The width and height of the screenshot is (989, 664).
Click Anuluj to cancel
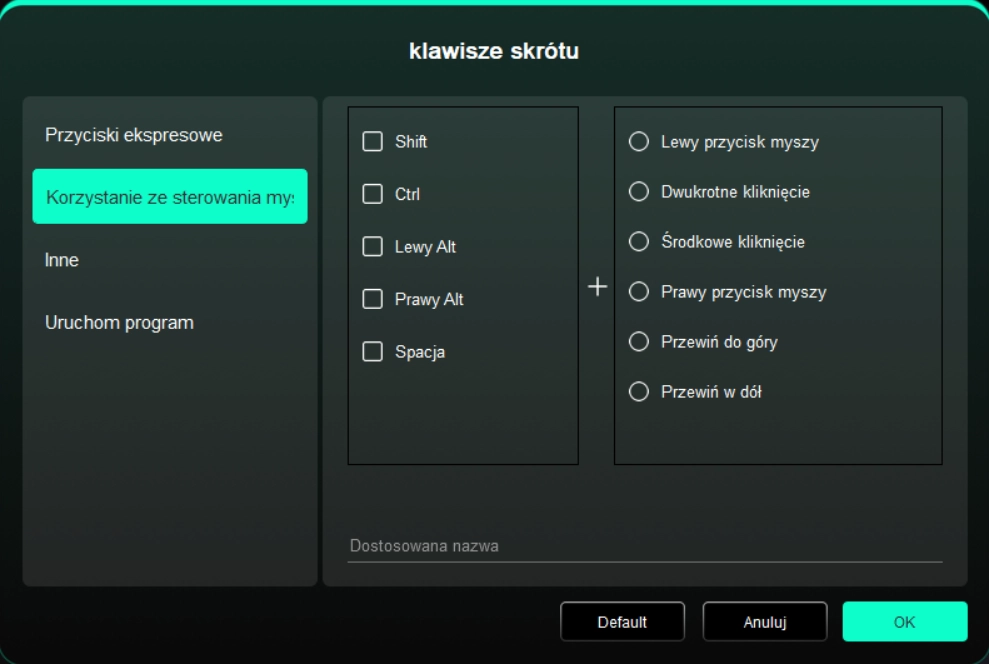coord(764,622)
